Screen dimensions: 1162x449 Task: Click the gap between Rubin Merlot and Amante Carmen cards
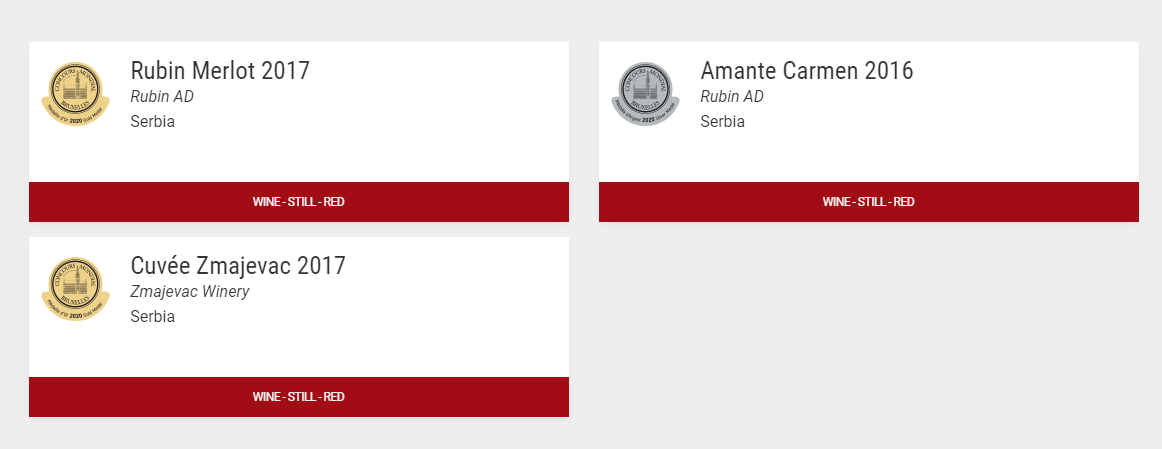tap(584, 132)
